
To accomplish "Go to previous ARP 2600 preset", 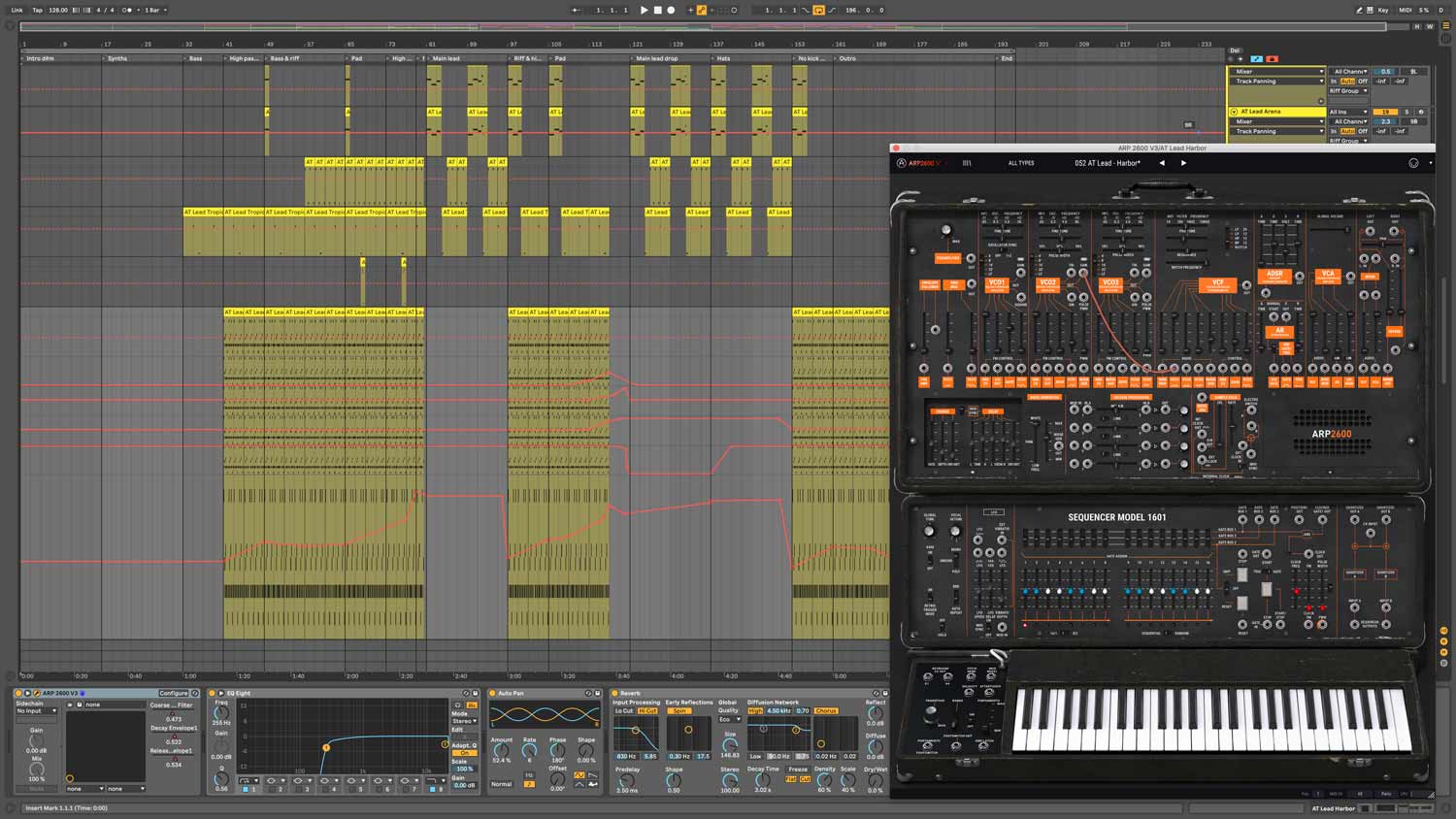I will click(x=1162, y=163).
